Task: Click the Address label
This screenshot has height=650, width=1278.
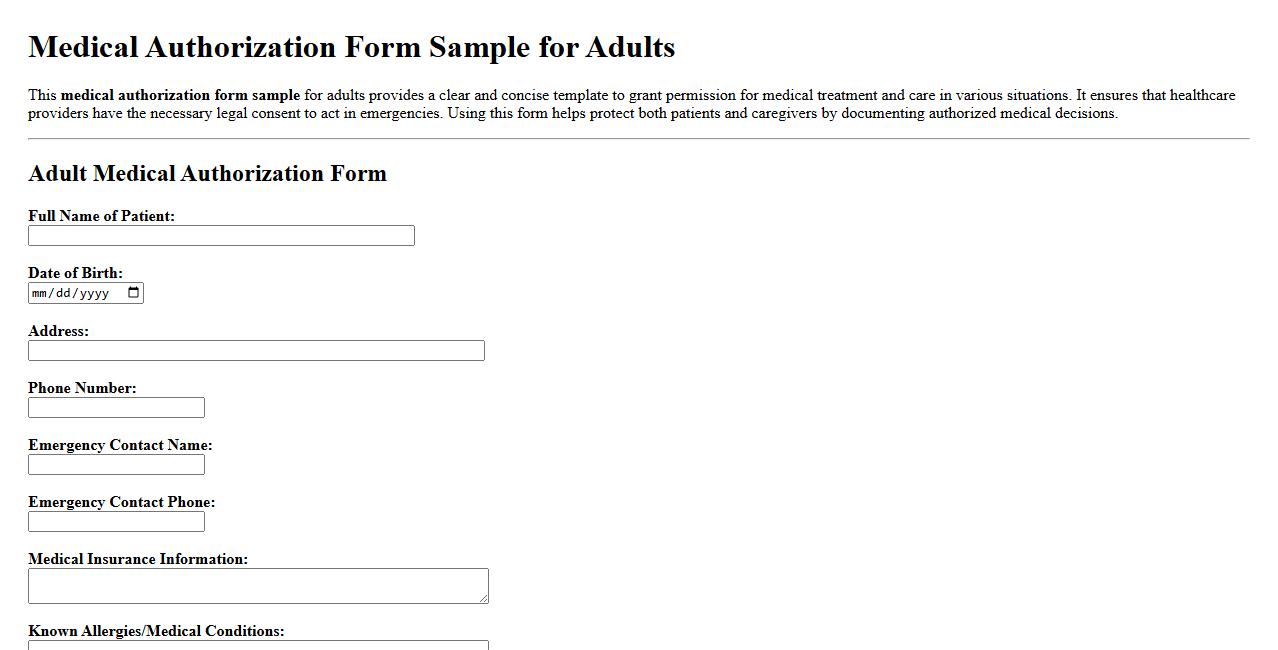Action: [x=57, y=331]
